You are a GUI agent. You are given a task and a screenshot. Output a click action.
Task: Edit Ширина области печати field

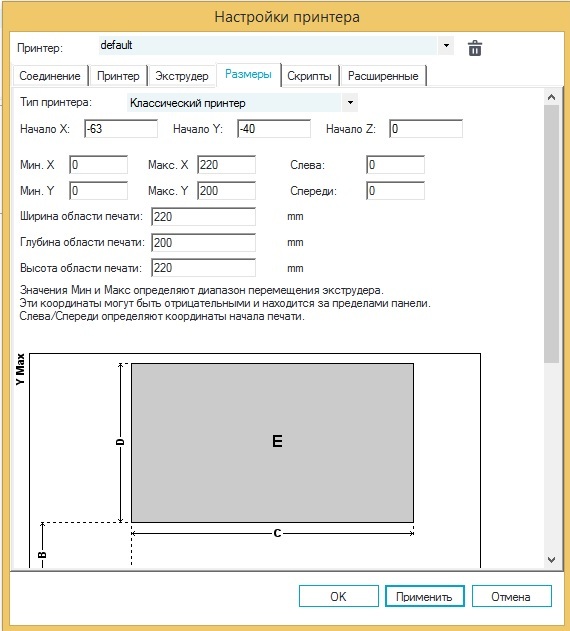pos(204,217)
